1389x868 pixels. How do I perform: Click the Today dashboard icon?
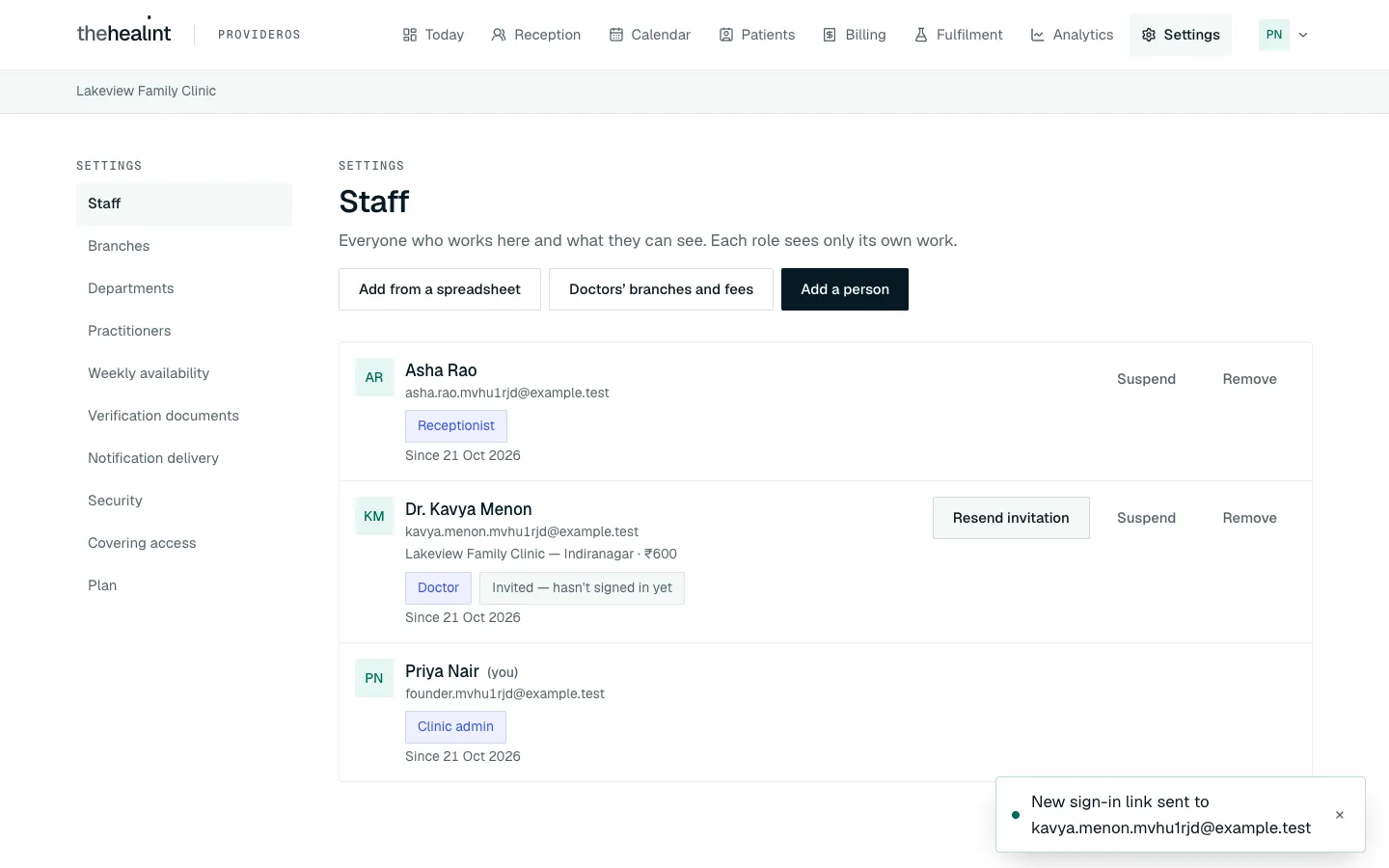coord(410,35)
